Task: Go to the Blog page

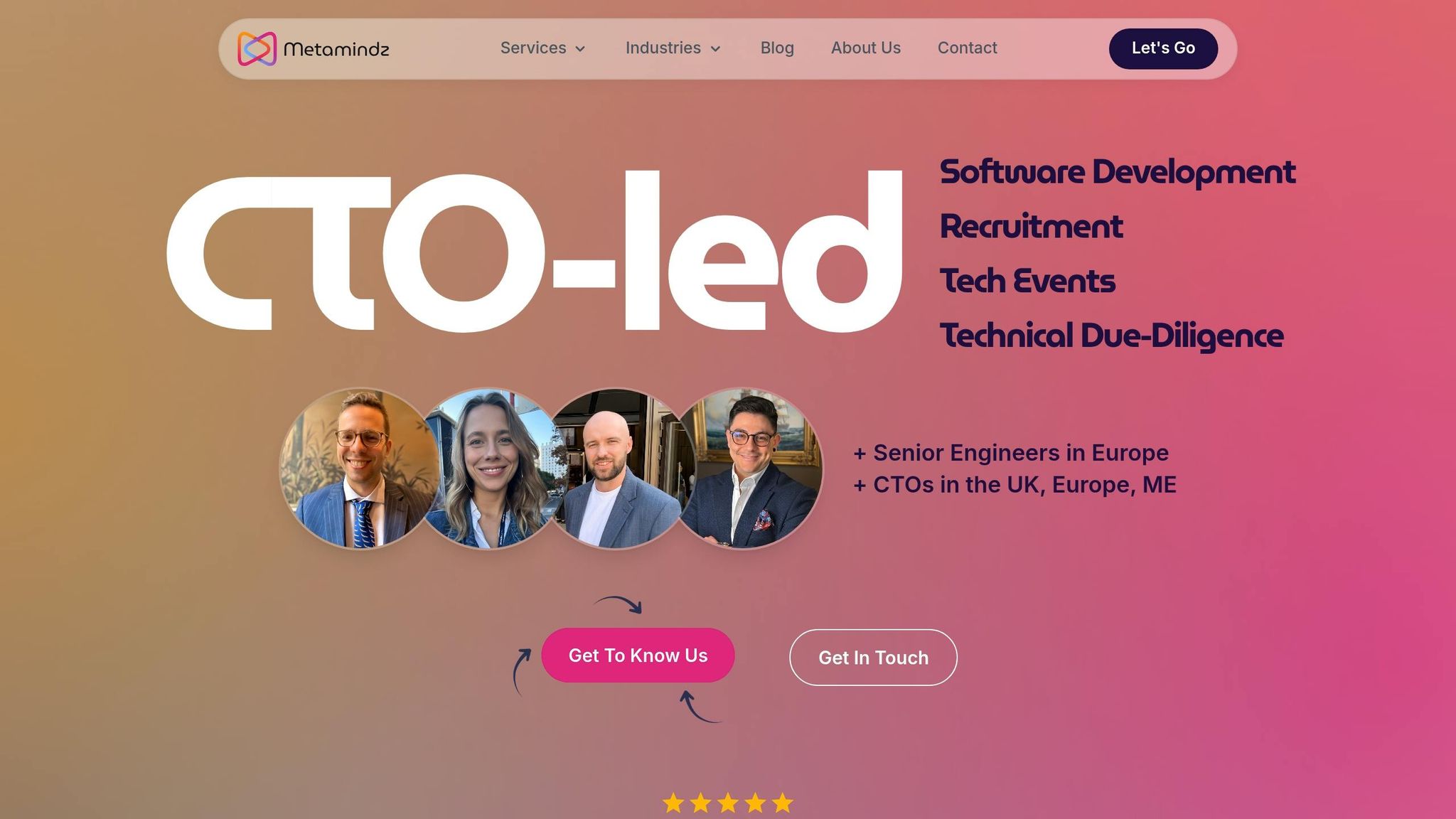Action: 777,48
